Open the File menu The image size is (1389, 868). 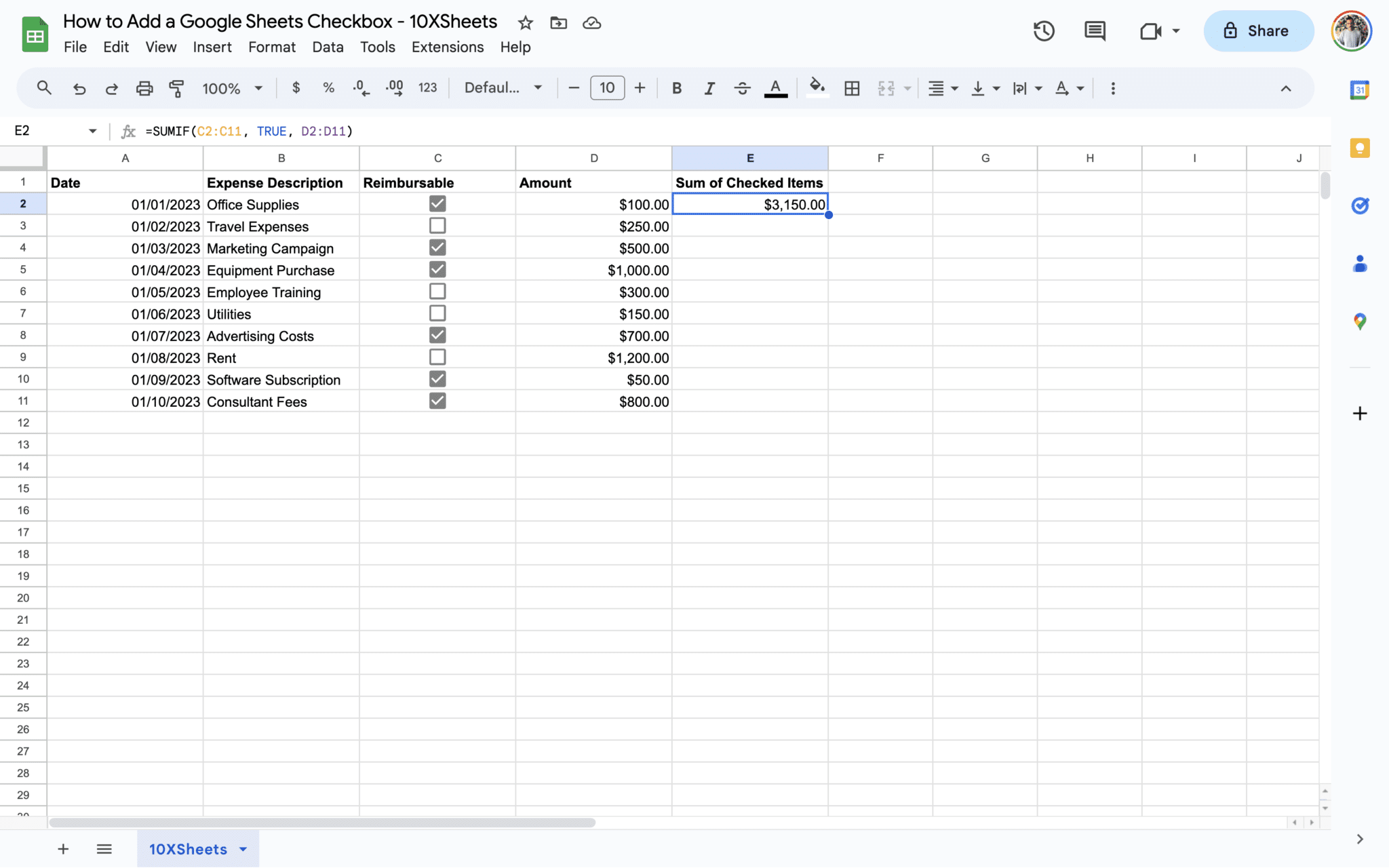(75, 47)
